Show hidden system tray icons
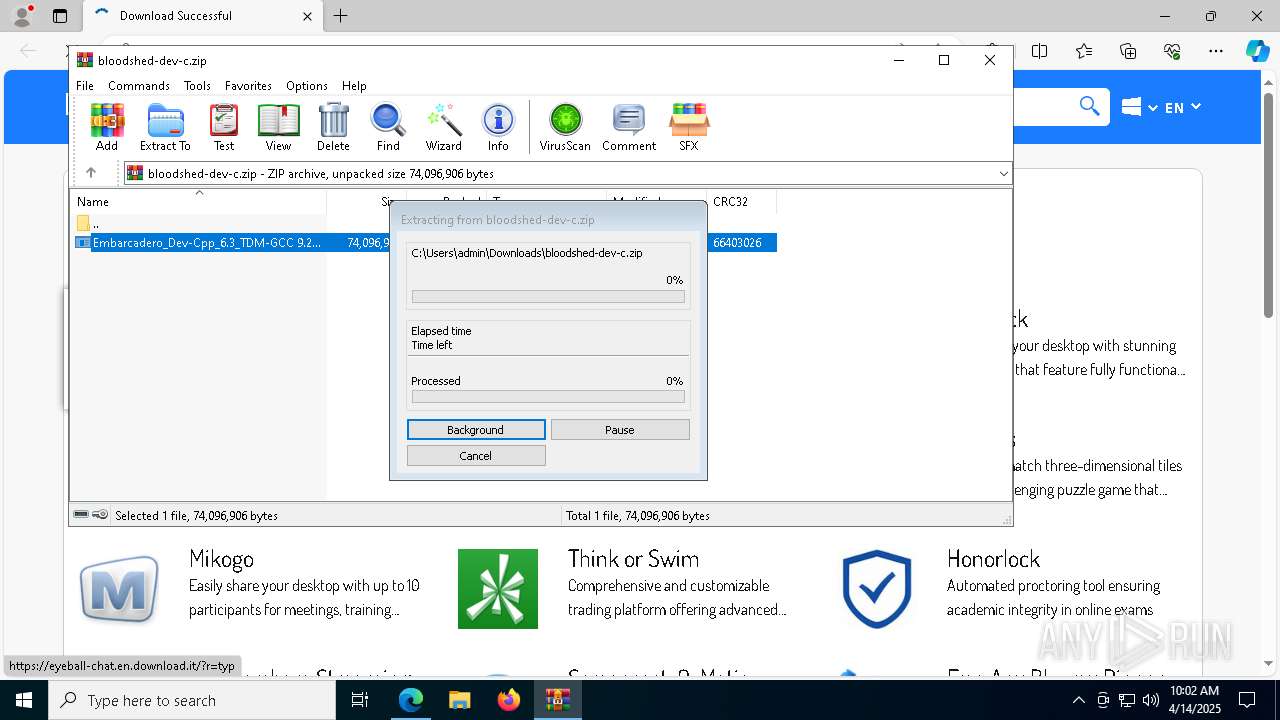The height and width of the screenshot is (720, 1280). click(1078, 700)
